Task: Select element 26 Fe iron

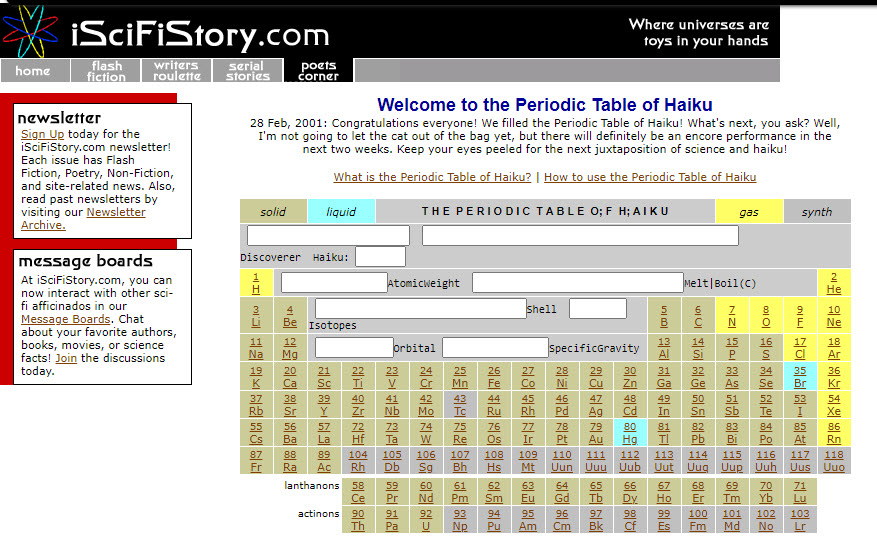Action: point(494,377)
